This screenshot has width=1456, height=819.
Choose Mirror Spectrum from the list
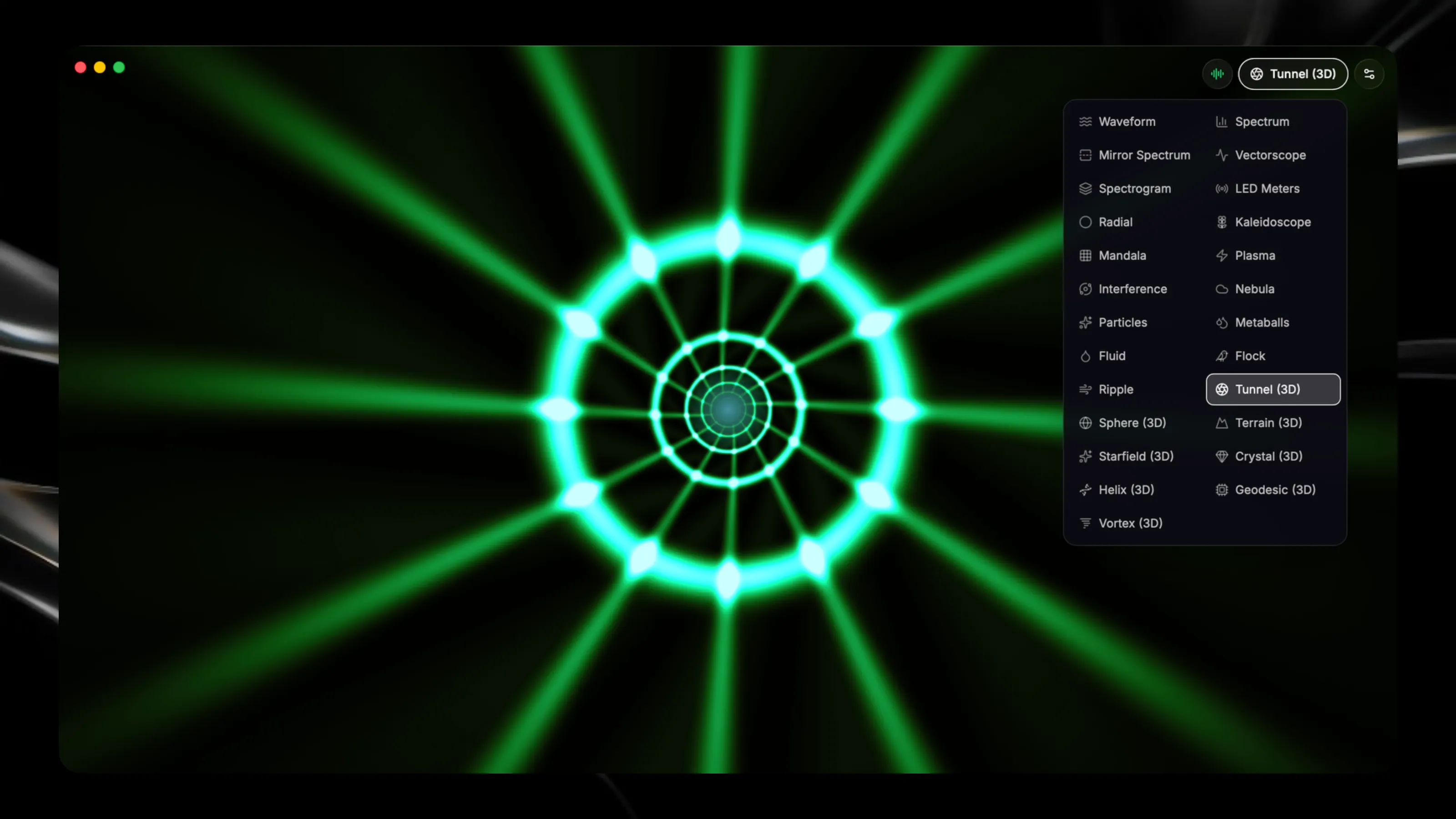pos(1137,155)
